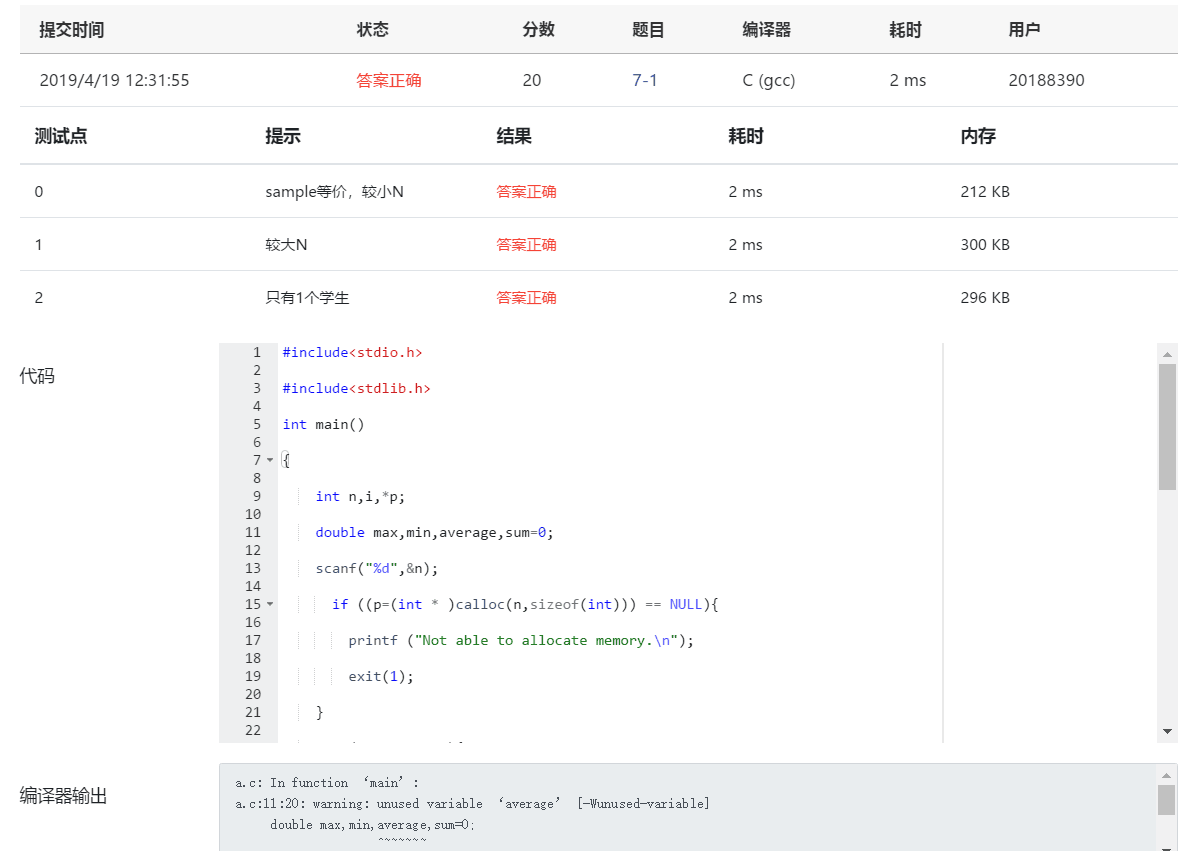The width and height of the screenshot is (1198, 851).
Task: Click the unused variable warning line
Action: [x=472, y=803]
